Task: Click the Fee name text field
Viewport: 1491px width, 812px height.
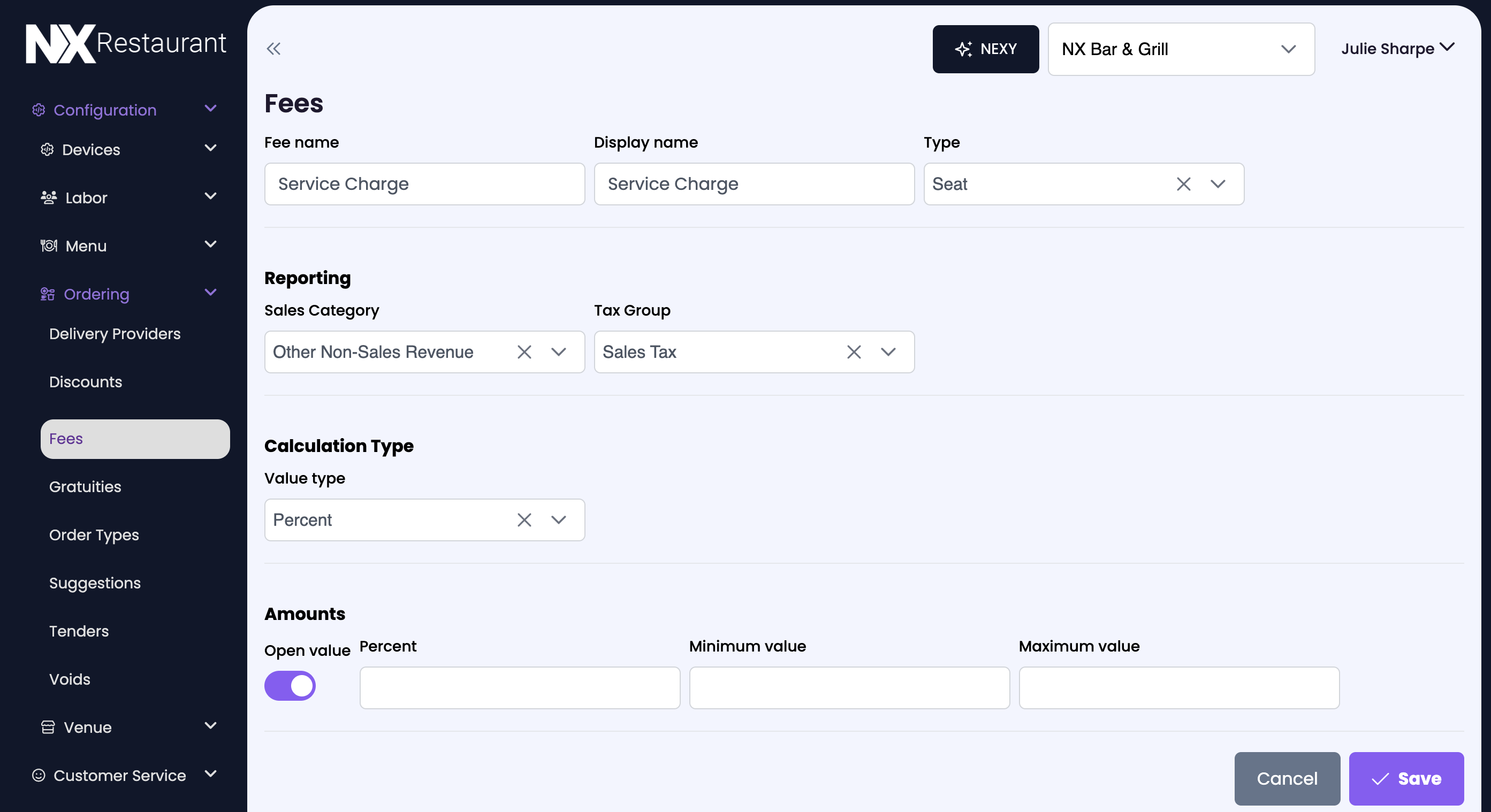Action: (x=424, y=184)
